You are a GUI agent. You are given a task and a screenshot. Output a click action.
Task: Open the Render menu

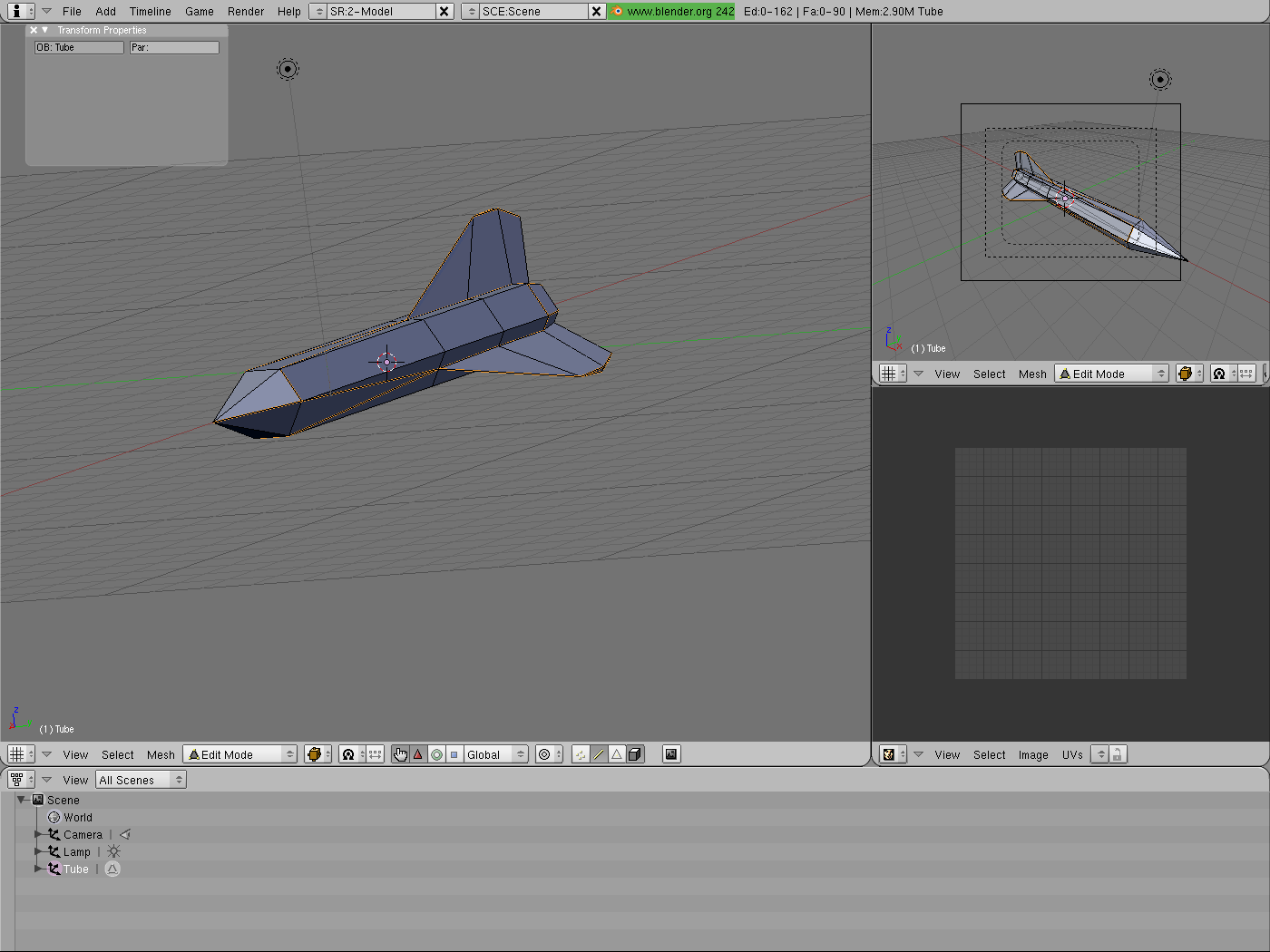pyautogui.click(x=246, y=12)
